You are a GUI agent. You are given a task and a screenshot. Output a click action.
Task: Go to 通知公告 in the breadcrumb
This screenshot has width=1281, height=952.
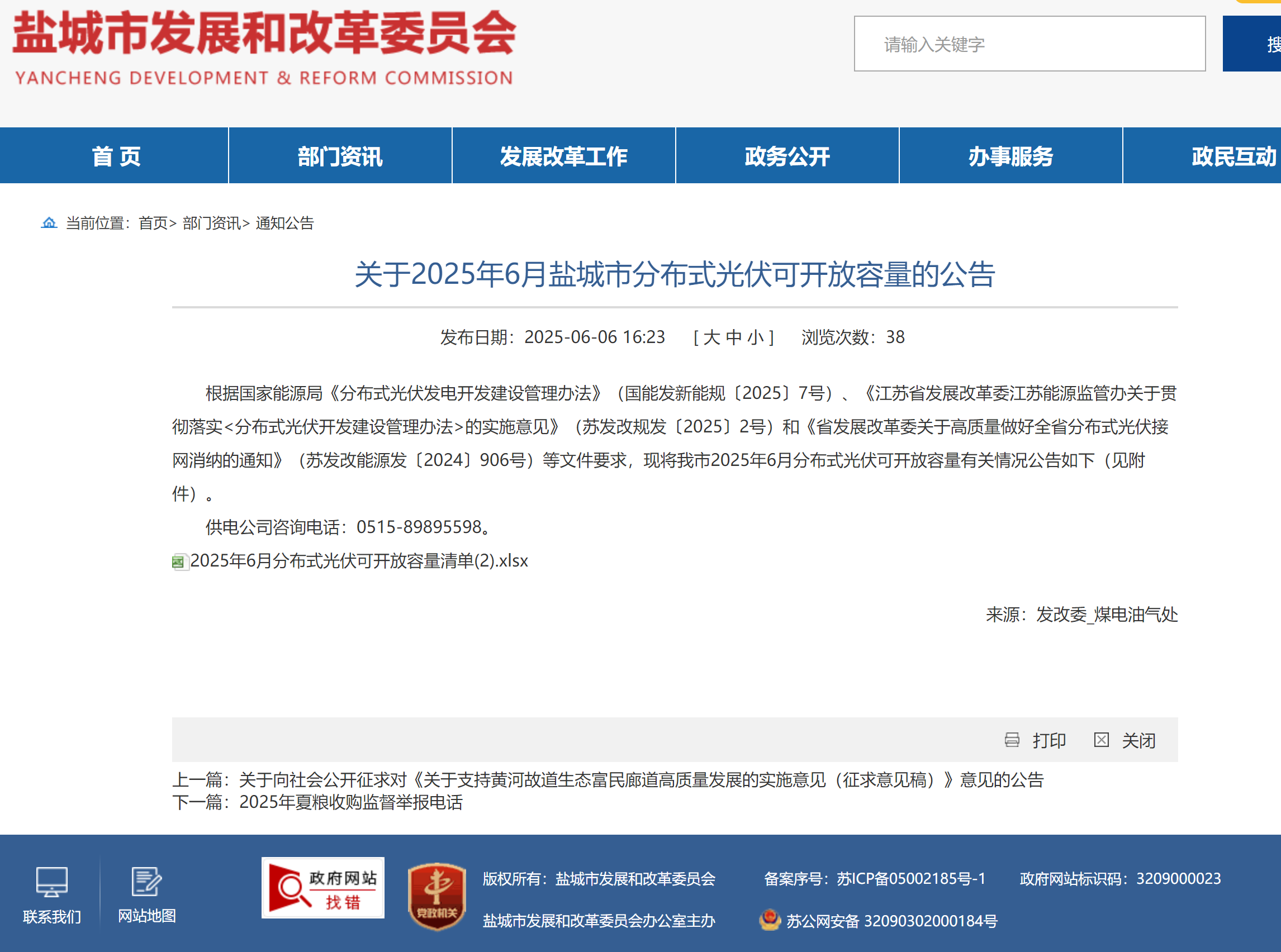285,223
